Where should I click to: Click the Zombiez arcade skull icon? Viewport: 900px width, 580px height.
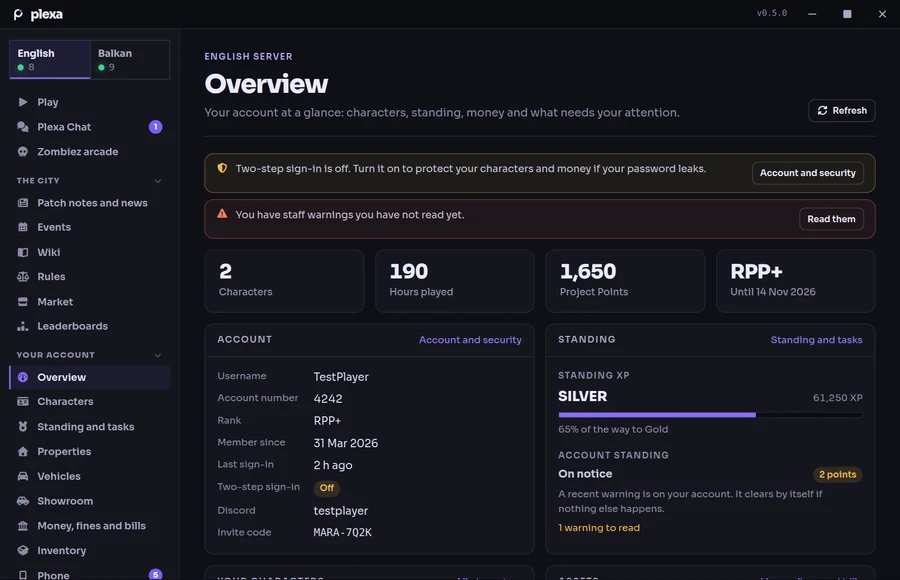point(23,152)
